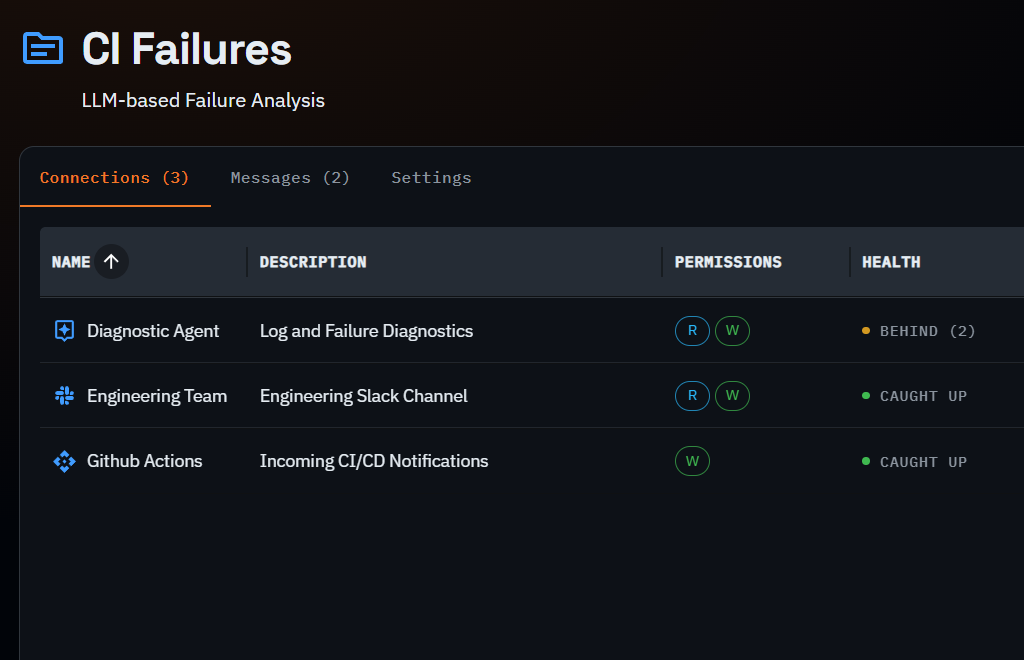Click Engineering Team read permission badge
This screenshot has width=1024, height=660.
click(x=692, y=396)
